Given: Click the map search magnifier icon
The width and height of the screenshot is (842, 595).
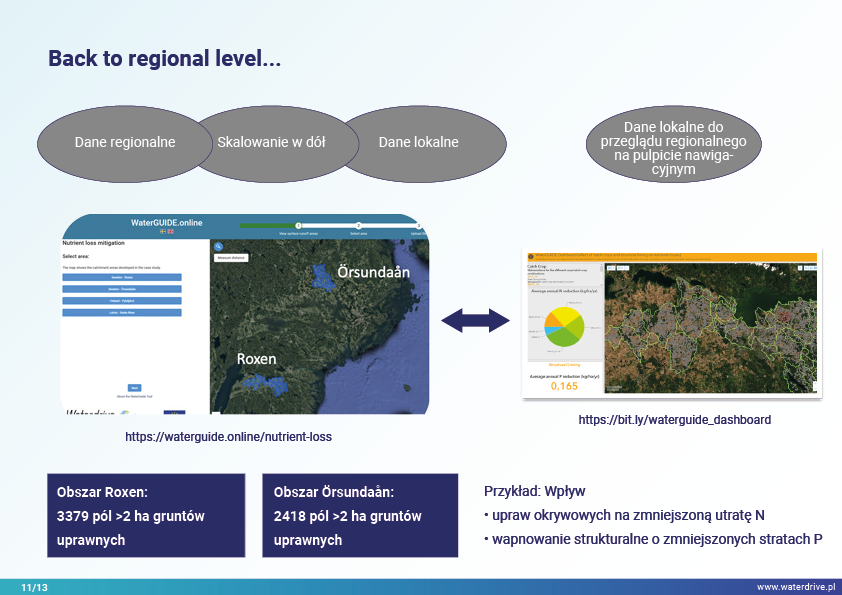Looking at the screenshot, I should 217,246.
